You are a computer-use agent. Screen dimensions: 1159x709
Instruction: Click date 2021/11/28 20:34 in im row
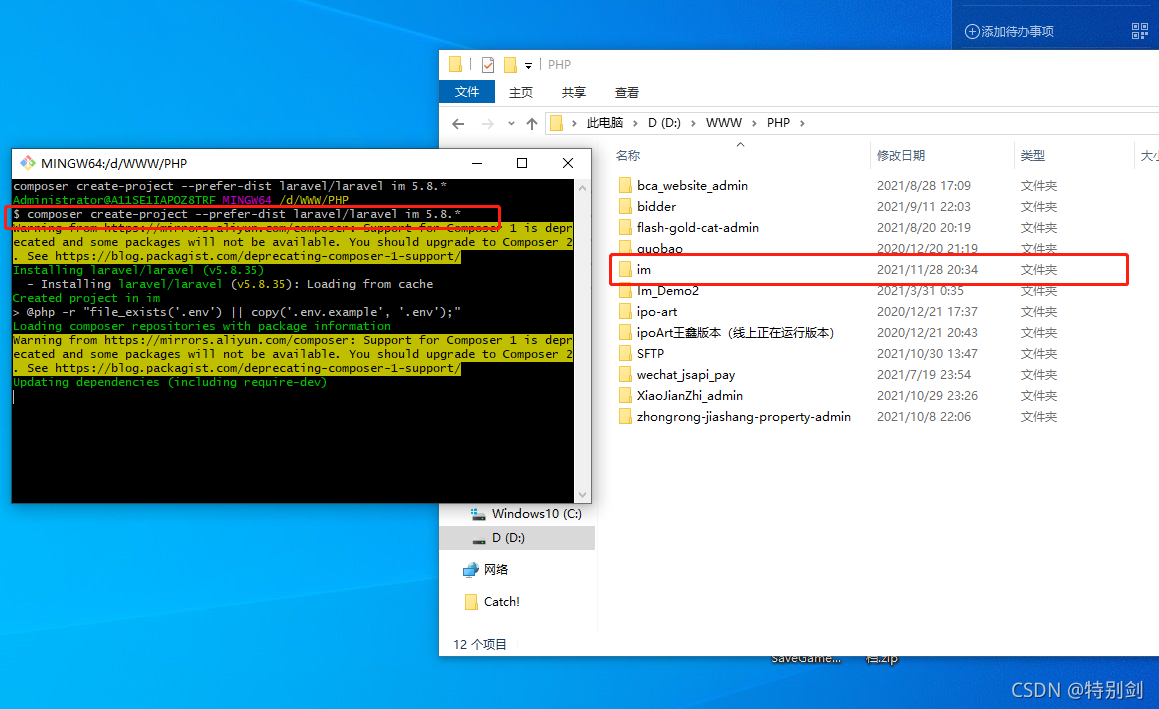(927, 270)
